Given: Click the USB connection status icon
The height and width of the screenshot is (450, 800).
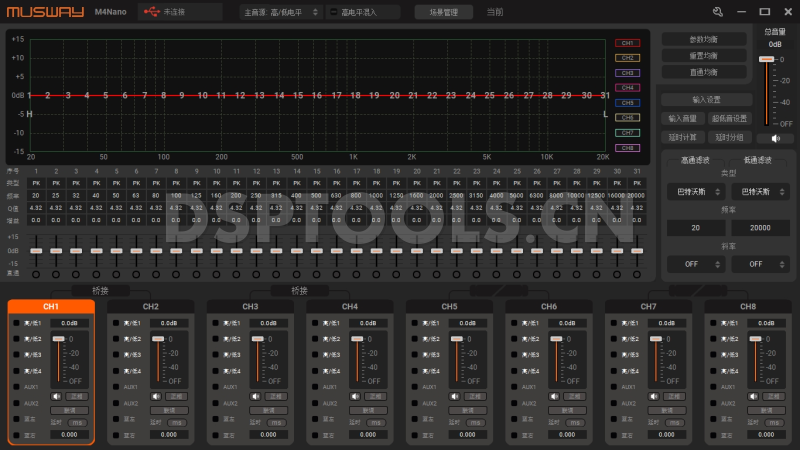Looking at the screenshot, I should 151,12.
